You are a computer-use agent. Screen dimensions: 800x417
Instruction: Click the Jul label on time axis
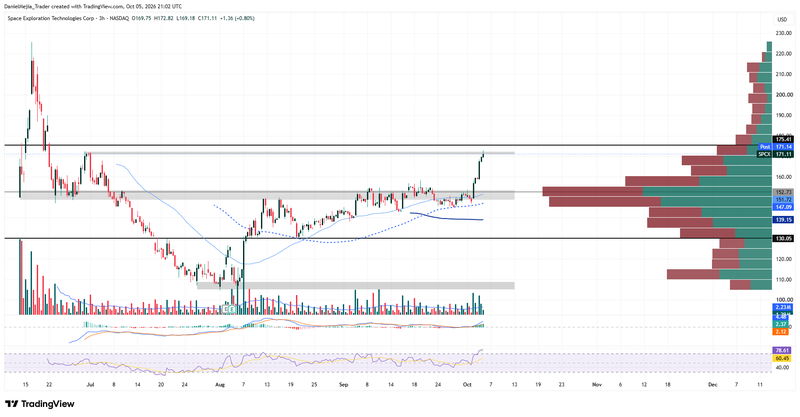[90, 385]
